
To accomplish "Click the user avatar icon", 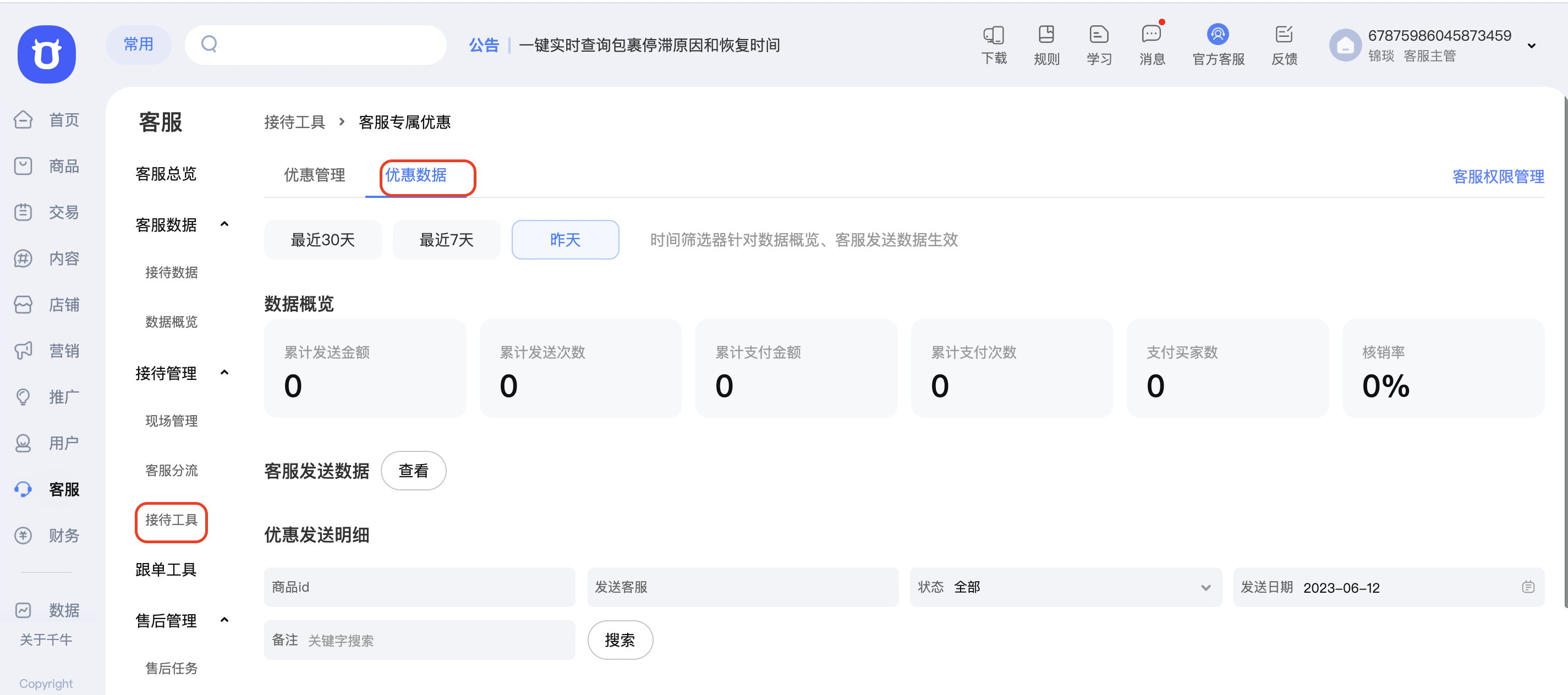I will [x=1345, y=45].
